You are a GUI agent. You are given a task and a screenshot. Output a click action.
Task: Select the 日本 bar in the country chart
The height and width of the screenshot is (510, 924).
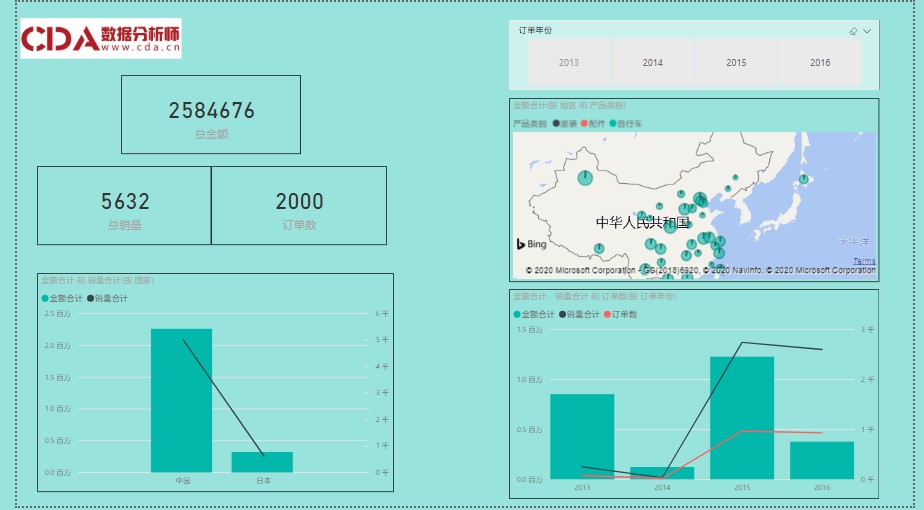(x=262, y=462)
